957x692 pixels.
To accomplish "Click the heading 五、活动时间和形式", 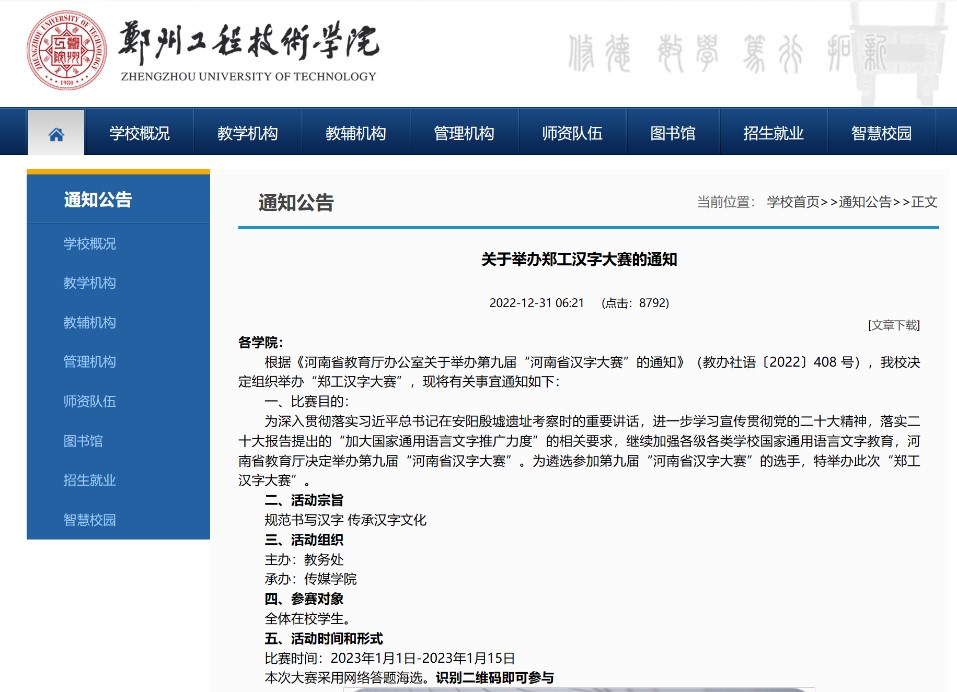I will tap(323, 639).
